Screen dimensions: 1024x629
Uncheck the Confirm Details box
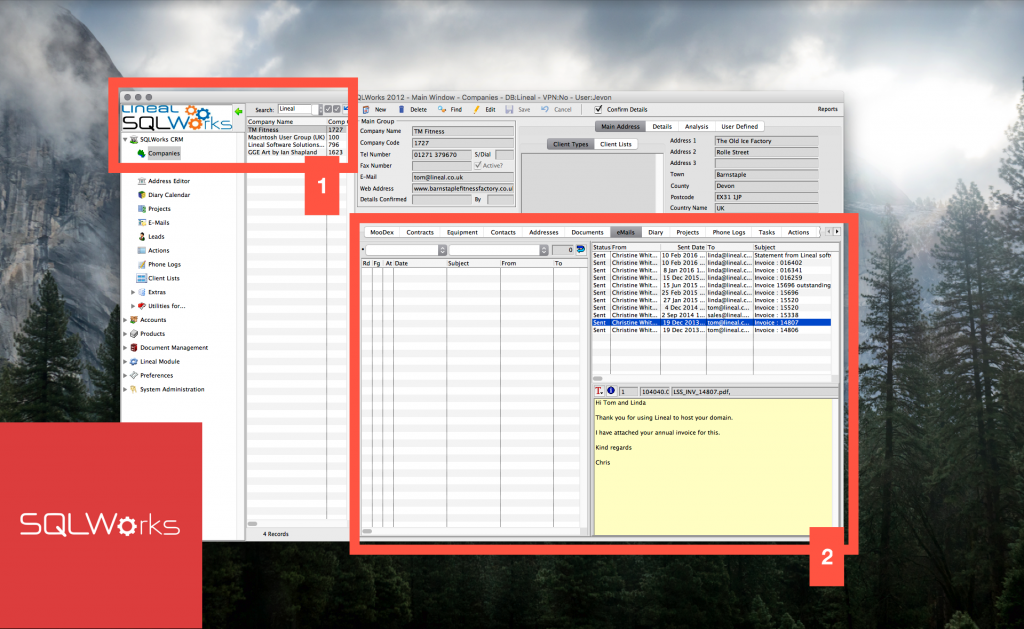[x=598, y=109]
